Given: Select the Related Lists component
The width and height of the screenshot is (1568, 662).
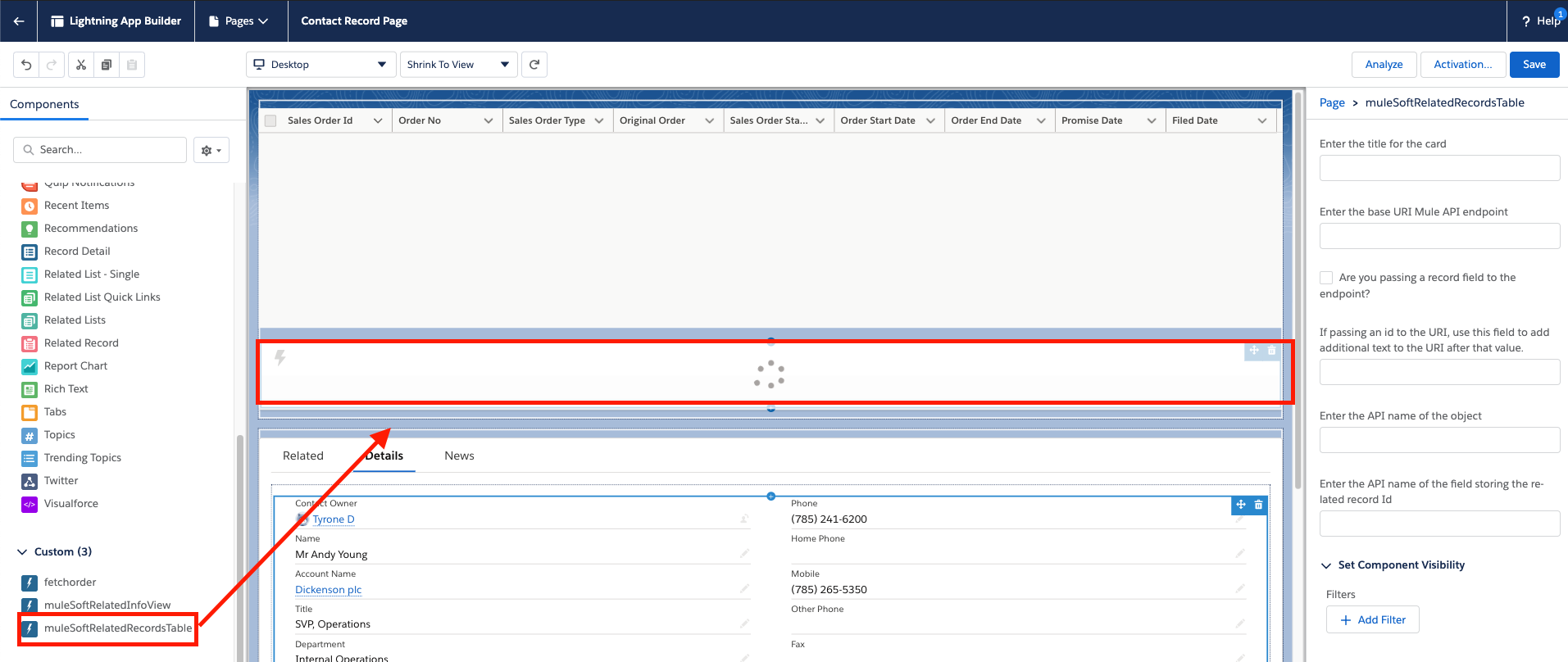Looking at the screenshot, I should tap(75, 320).
